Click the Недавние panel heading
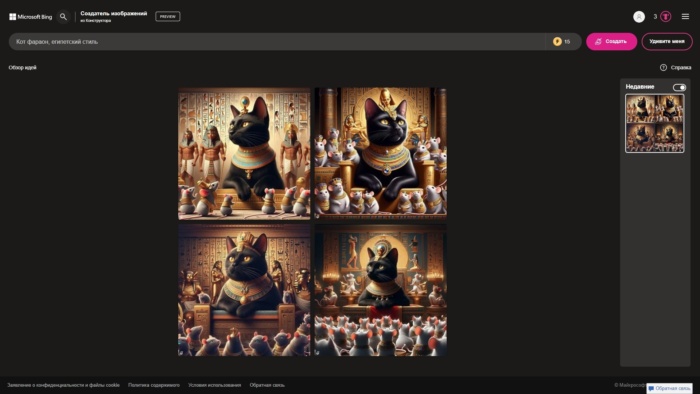The image size is (700, 394). [x=640, y=87]
